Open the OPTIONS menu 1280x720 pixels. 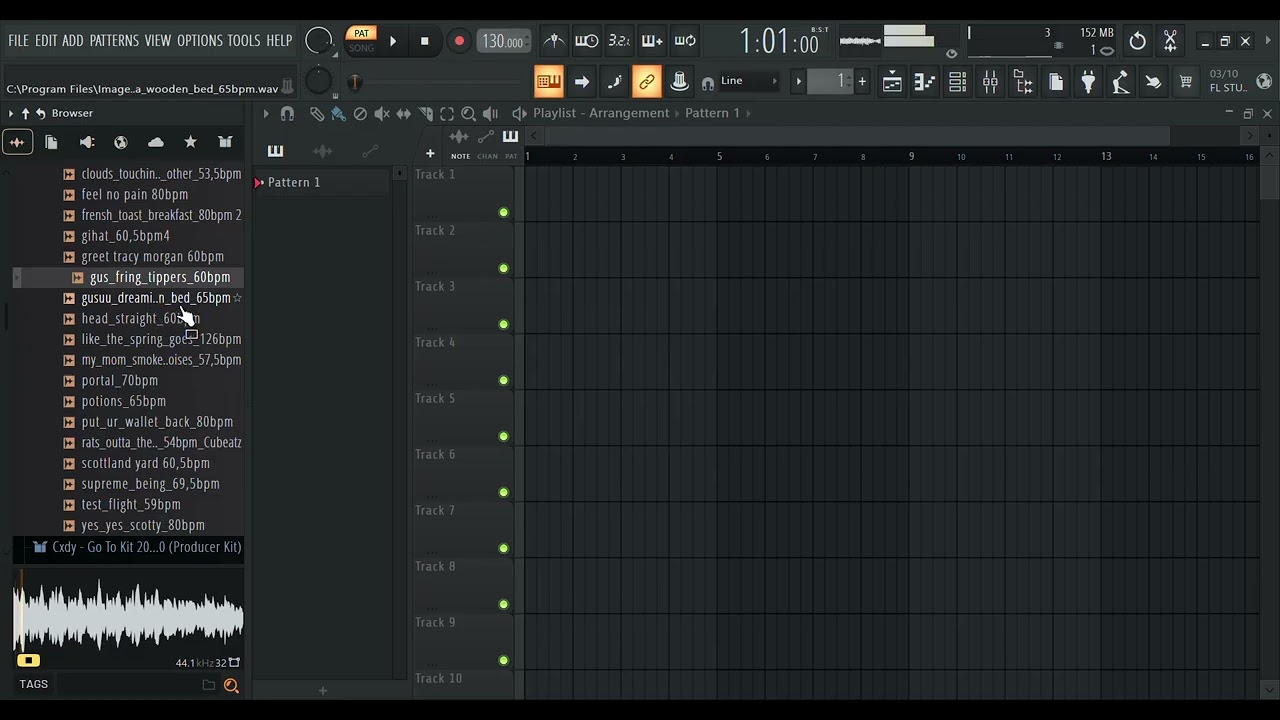[x=199, y=41]
